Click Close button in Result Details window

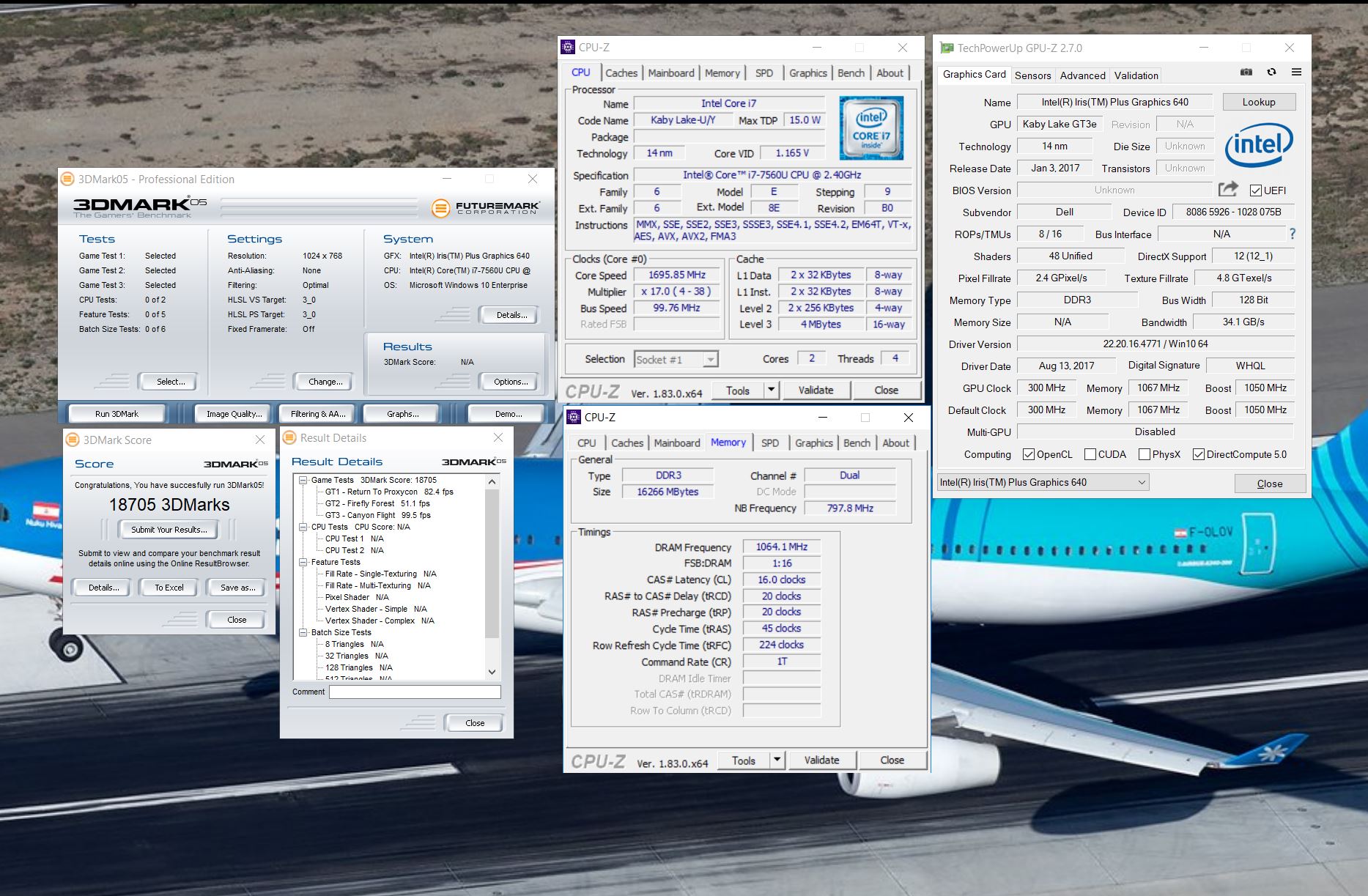tap(475, 723)
